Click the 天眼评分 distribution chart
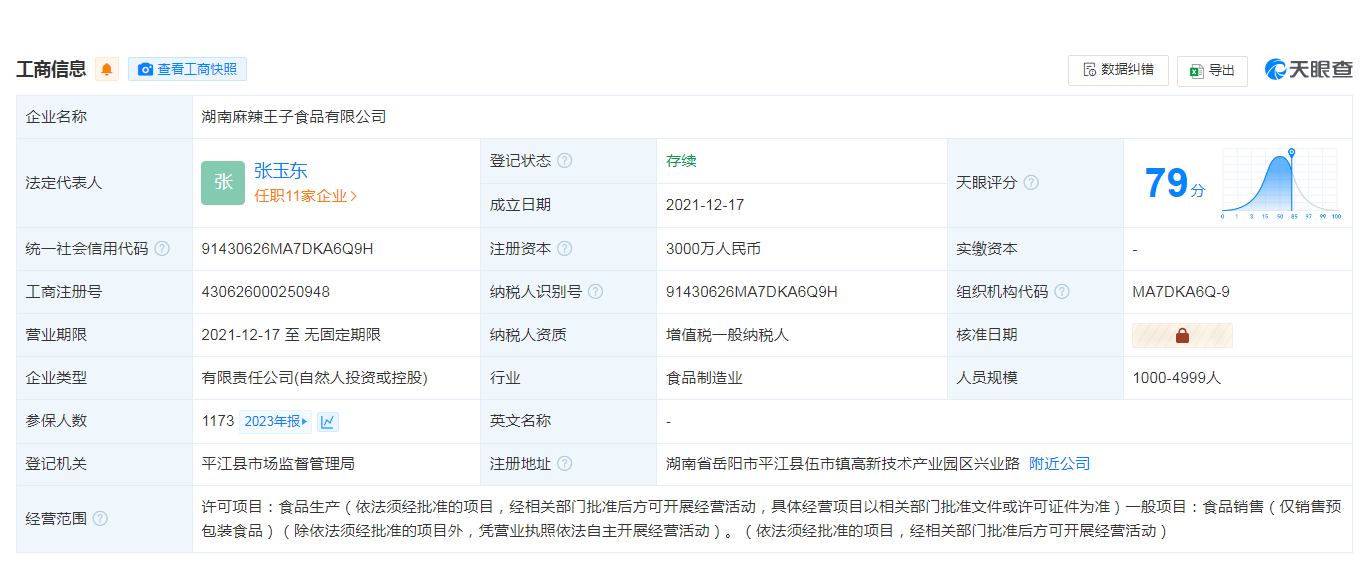This screenshot has height=563, width=1363. tap(1280, 183)
